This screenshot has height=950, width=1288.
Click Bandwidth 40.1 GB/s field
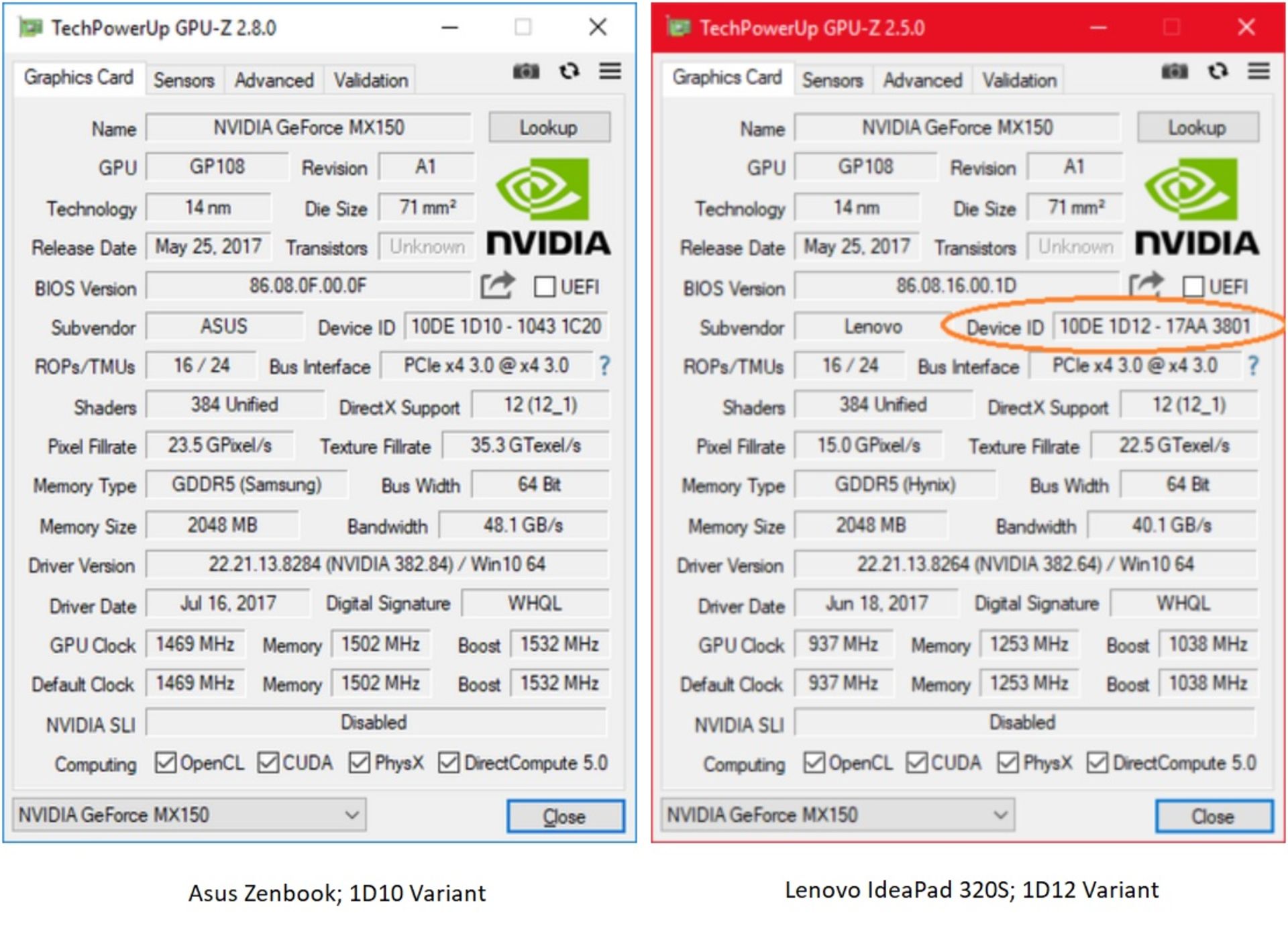pos(1172,525)
